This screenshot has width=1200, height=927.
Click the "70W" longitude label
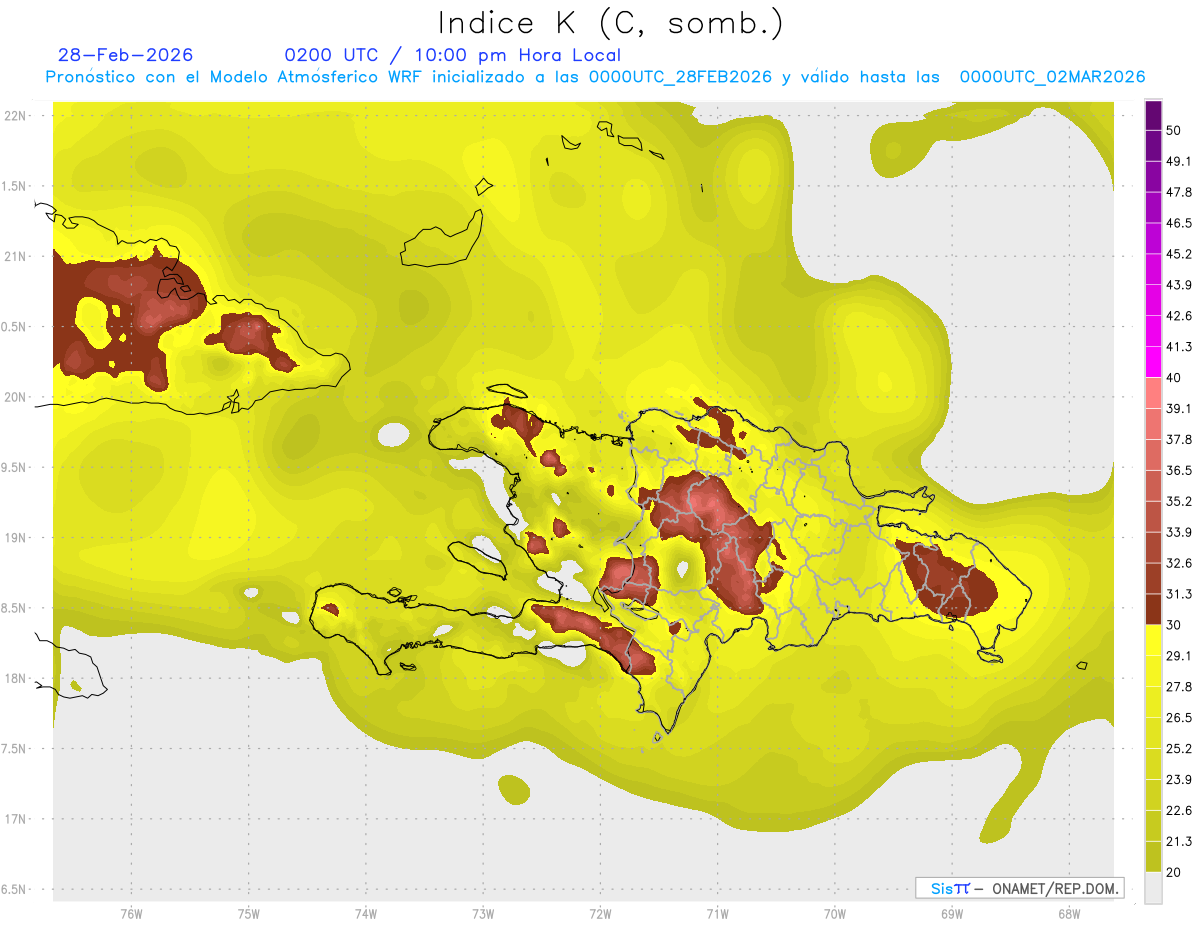(x=835, y=914)
